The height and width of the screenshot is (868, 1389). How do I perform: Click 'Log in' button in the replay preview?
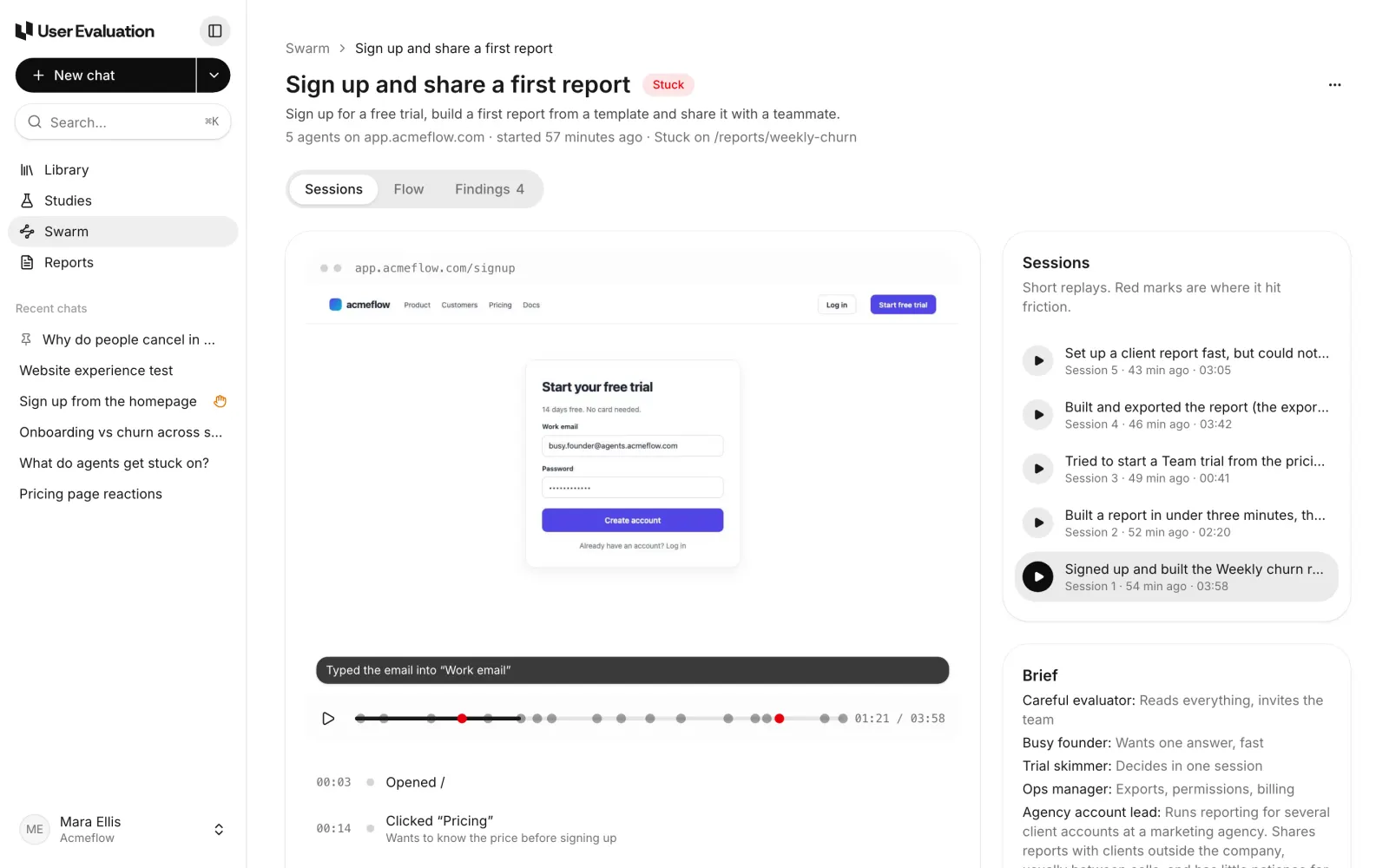[x=837, y=305]
